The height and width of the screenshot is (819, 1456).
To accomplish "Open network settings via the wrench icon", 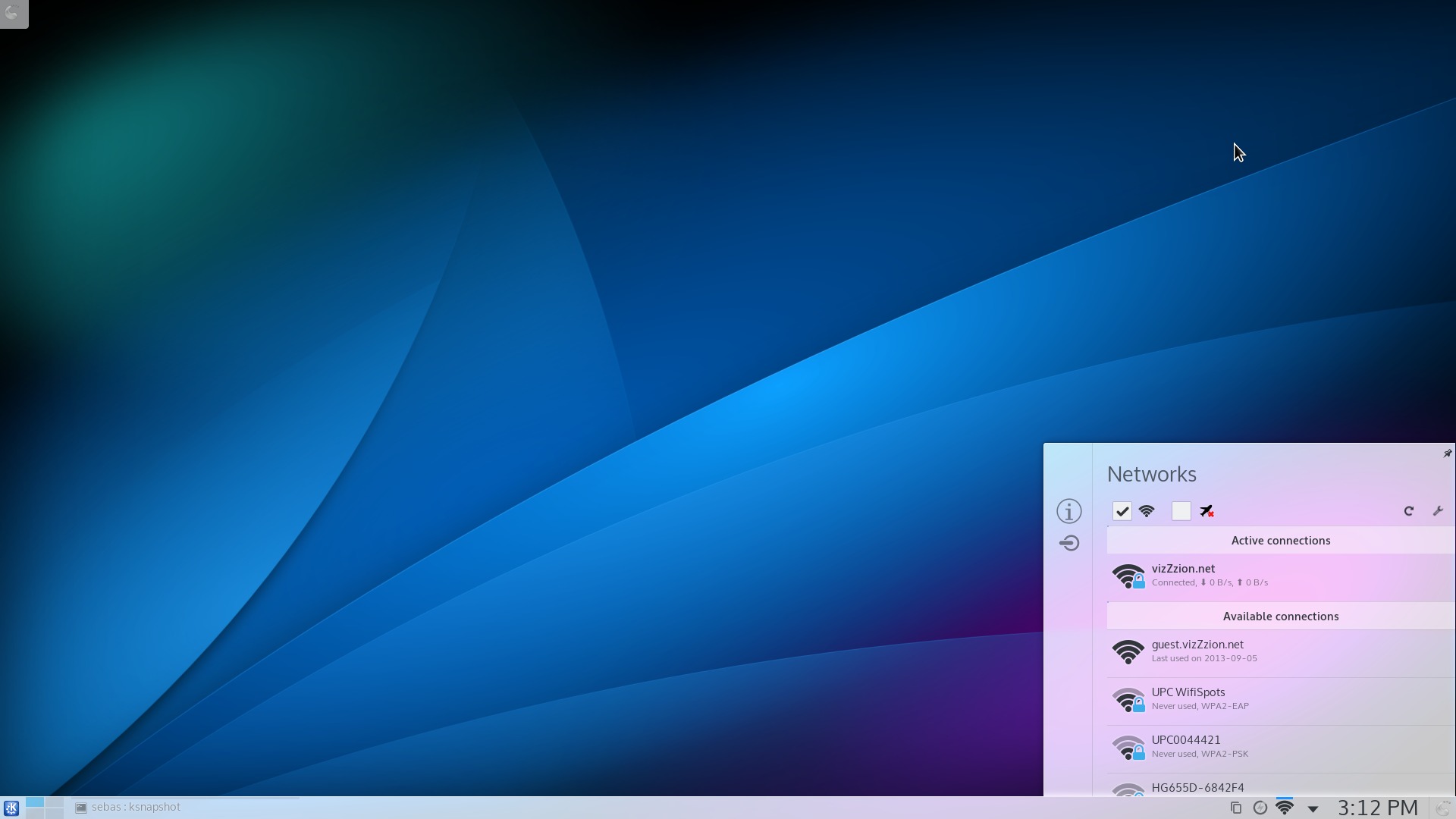I will [x=1439, y=511].
